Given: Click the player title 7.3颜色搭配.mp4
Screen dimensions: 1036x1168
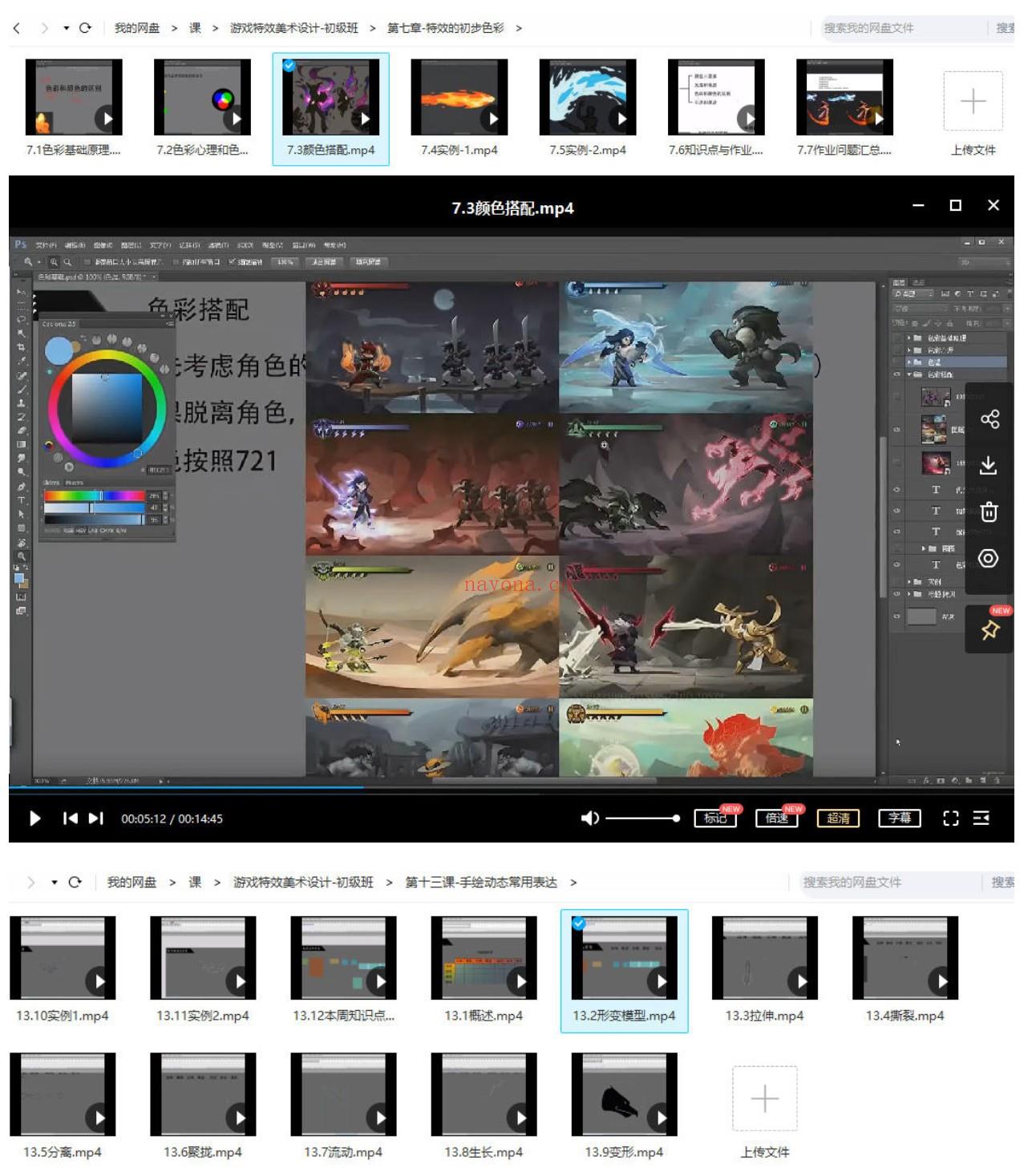Looking at the screenshot, I should click(512, 208).
